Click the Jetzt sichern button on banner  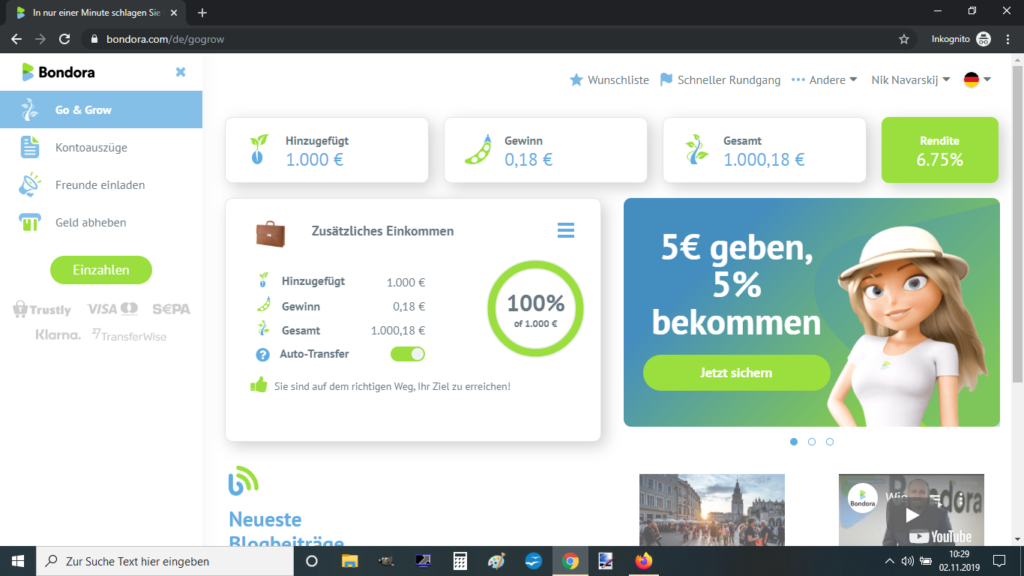pos(736,373)
